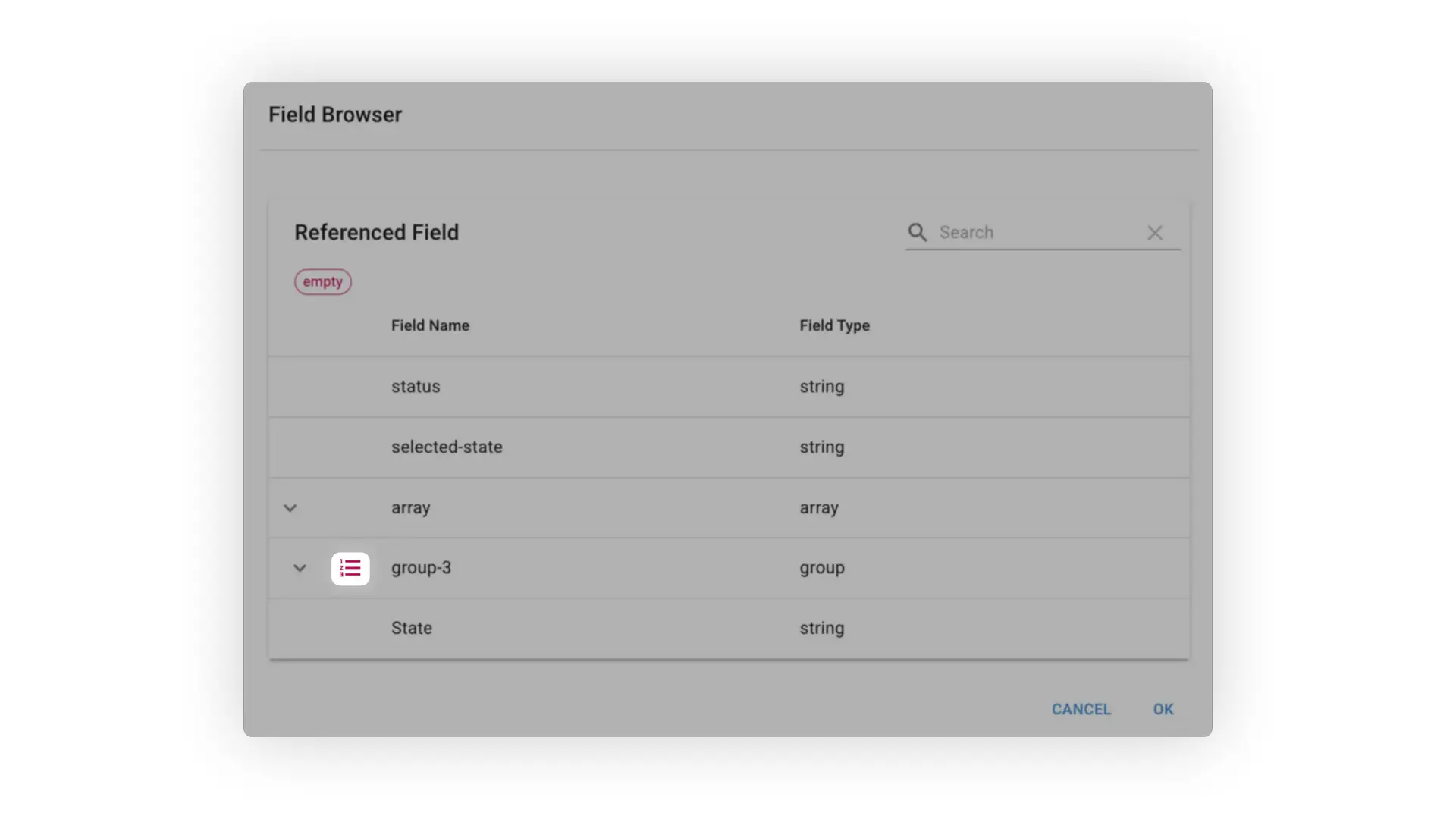Clear the search box with X icon
The height and width of the screenshot is (819, 1456).
1154,233
